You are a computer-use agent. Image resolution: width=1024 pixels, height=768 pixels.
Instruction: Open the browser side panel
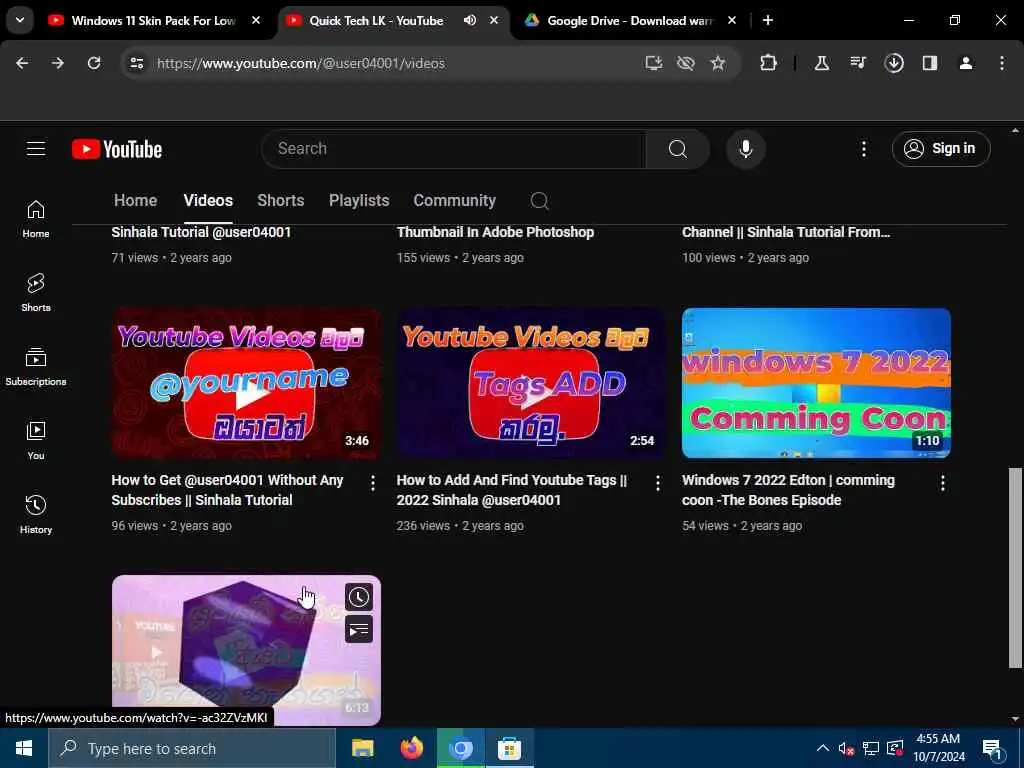click(x=930, y=63)
